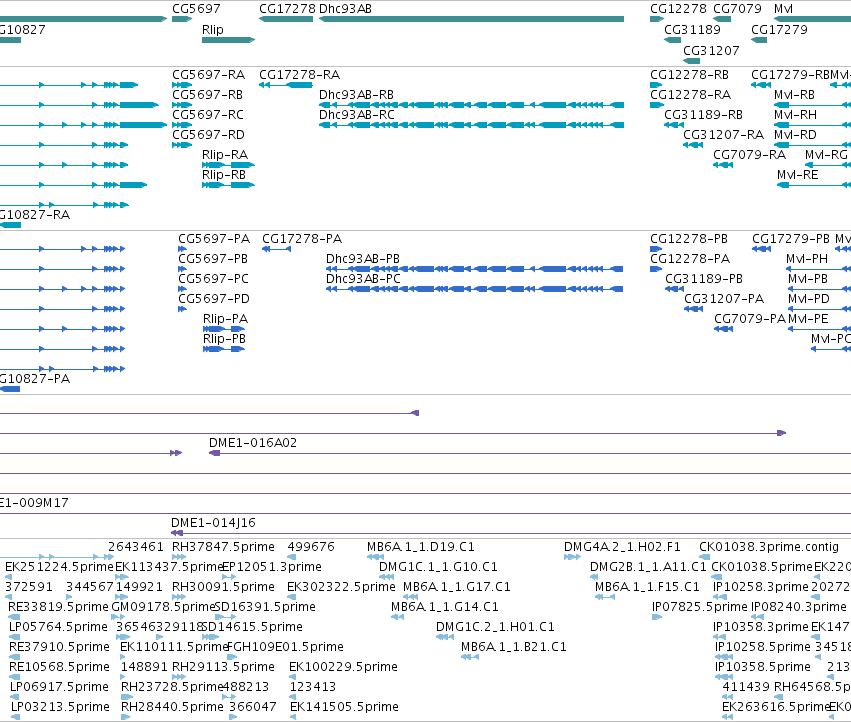Click transcript Mvl-RD label

[795, 135]
